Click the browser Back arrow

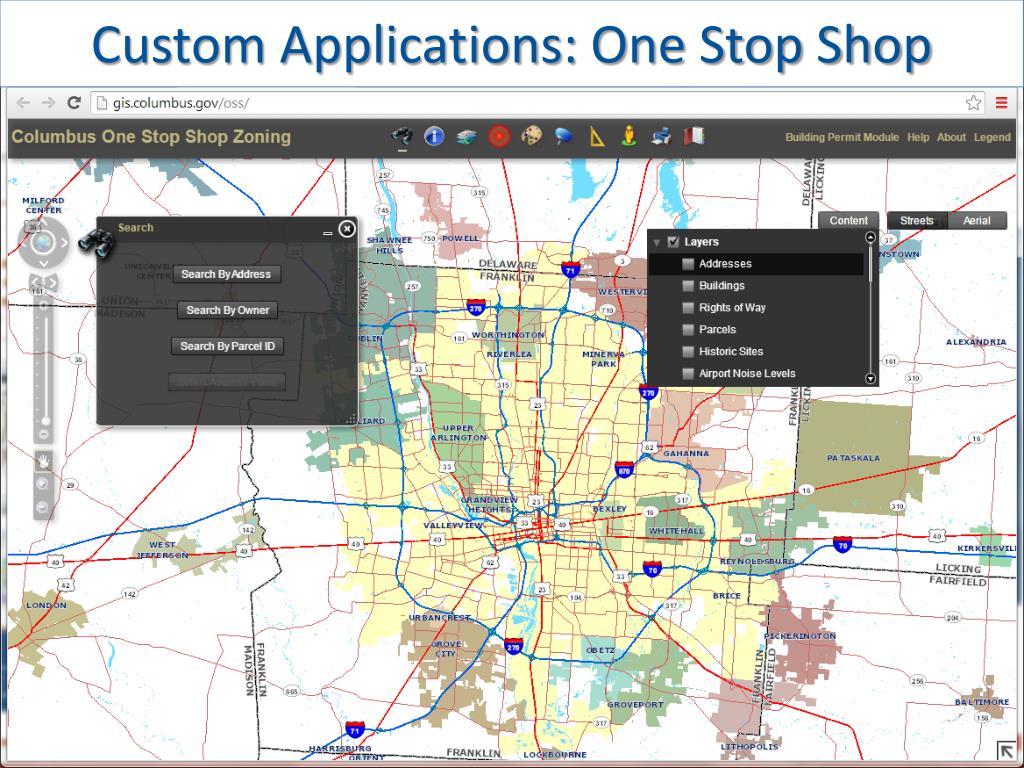click(x=24, y=103)
